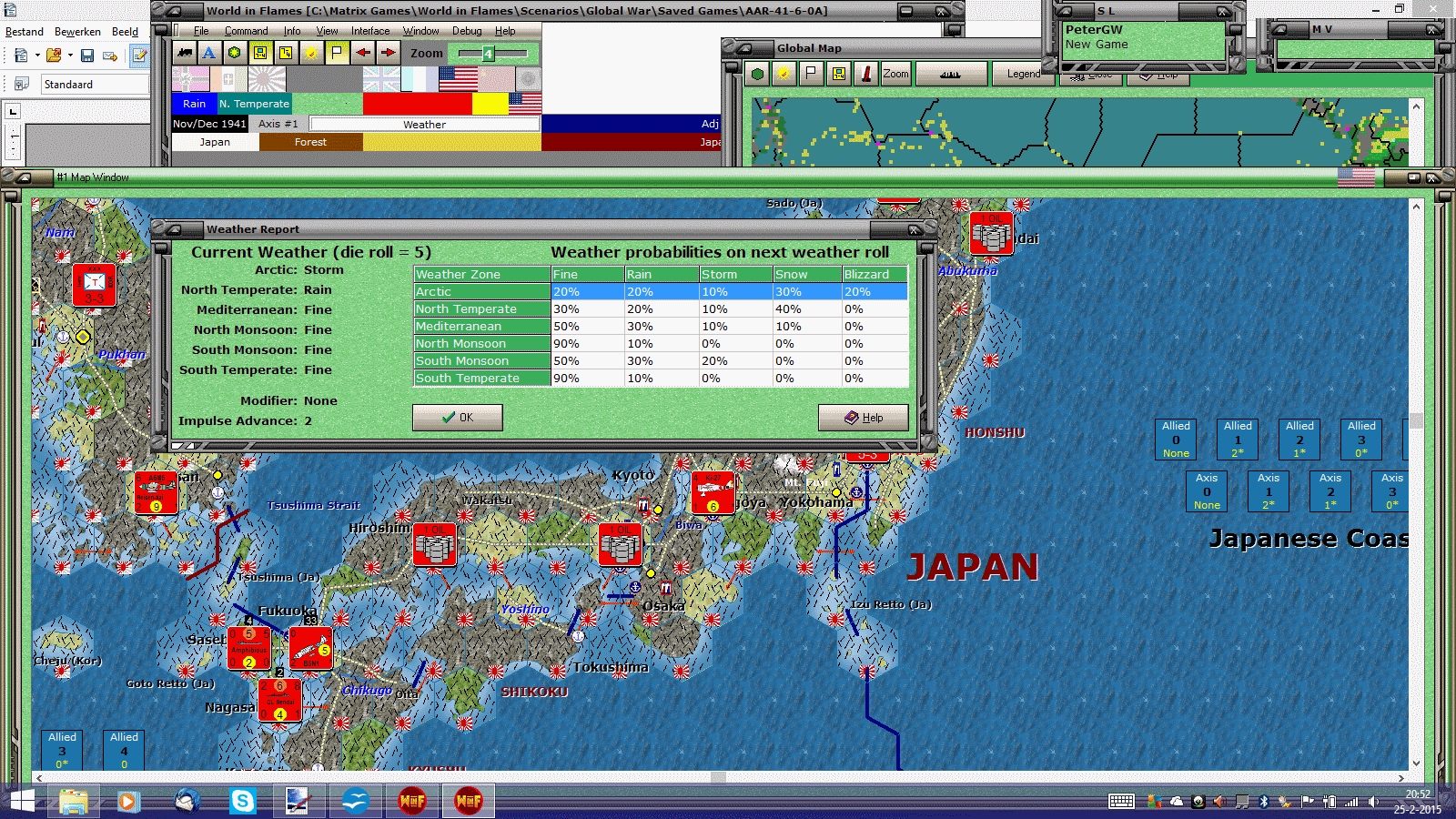Toggle the green hexagon icon in main toolbar
Screen dimensions: 1456x819
click(x=234, y=53)
